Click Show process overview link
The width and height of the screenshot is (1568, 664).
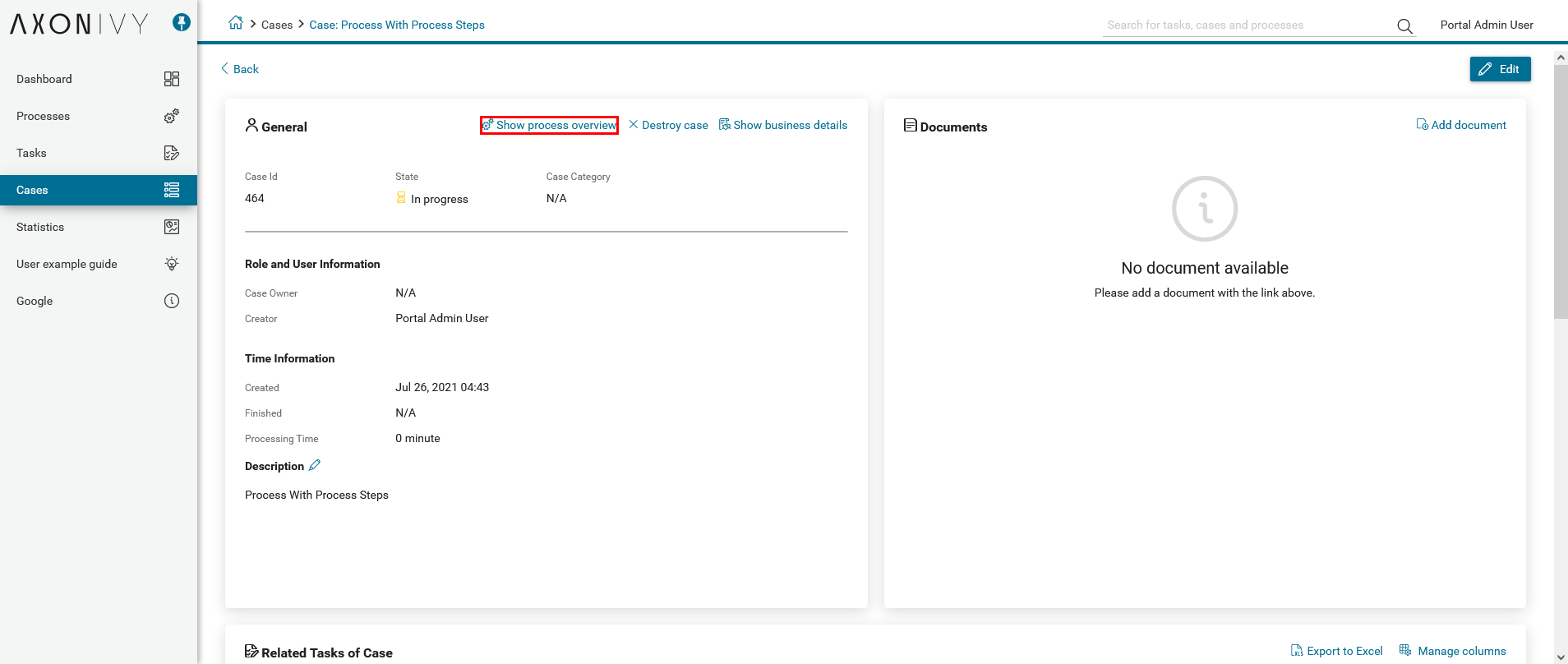549,125
